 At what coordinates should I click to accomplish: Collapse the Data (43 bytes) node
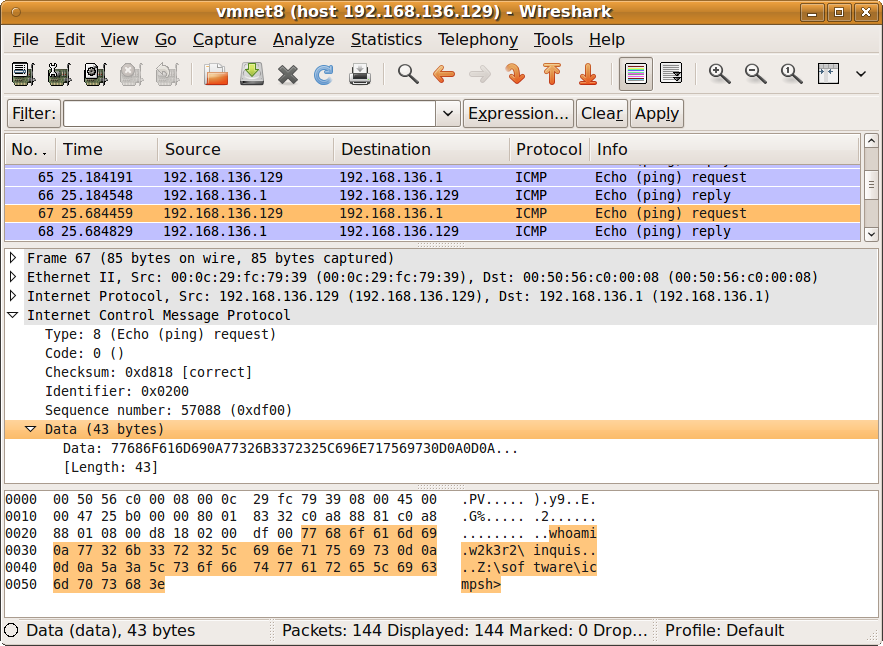coord(31,429)
